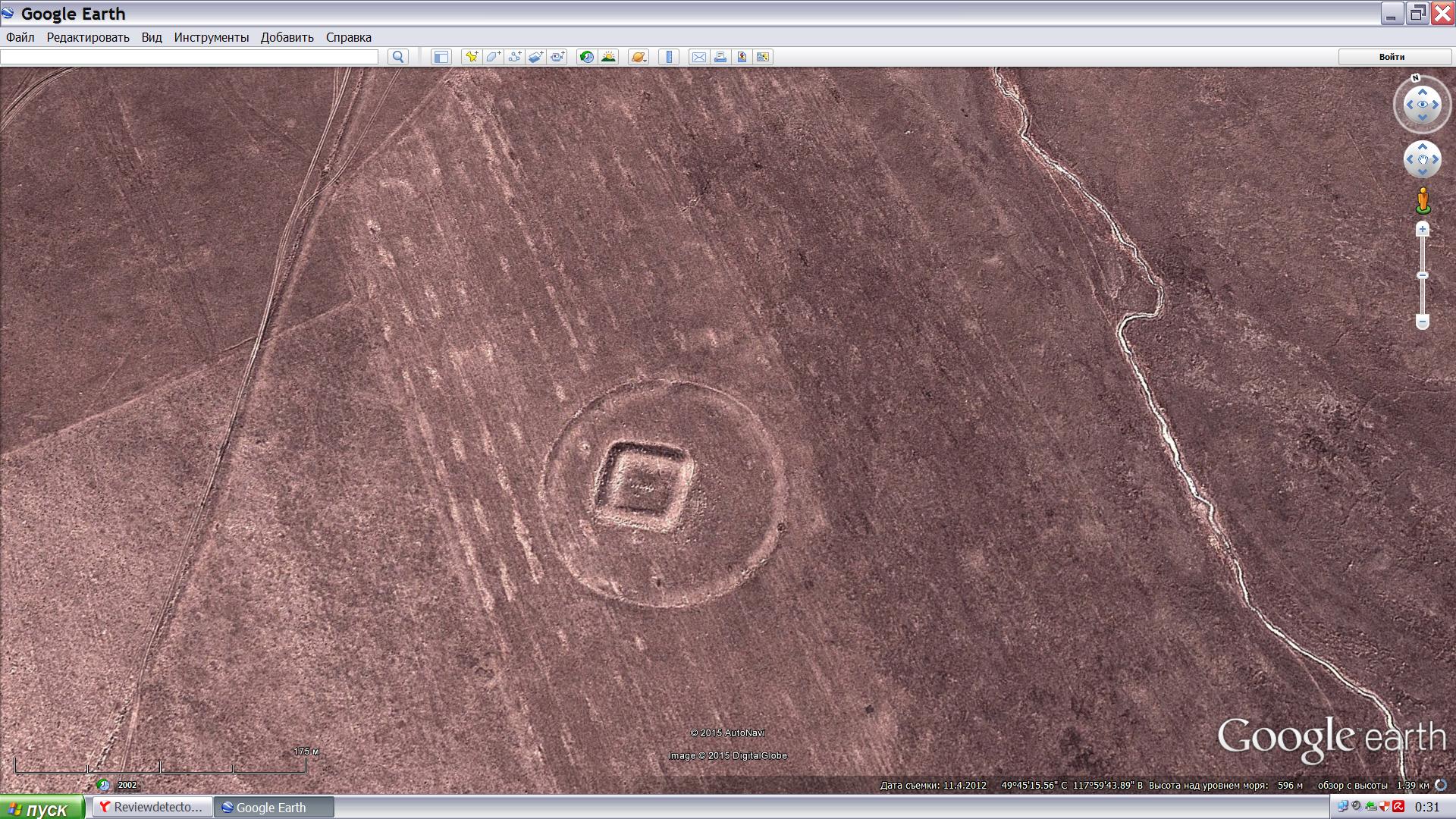Open the planet selection dropdown
The width and height of the screenshot is (1456, 819).
tap(639, 57)
